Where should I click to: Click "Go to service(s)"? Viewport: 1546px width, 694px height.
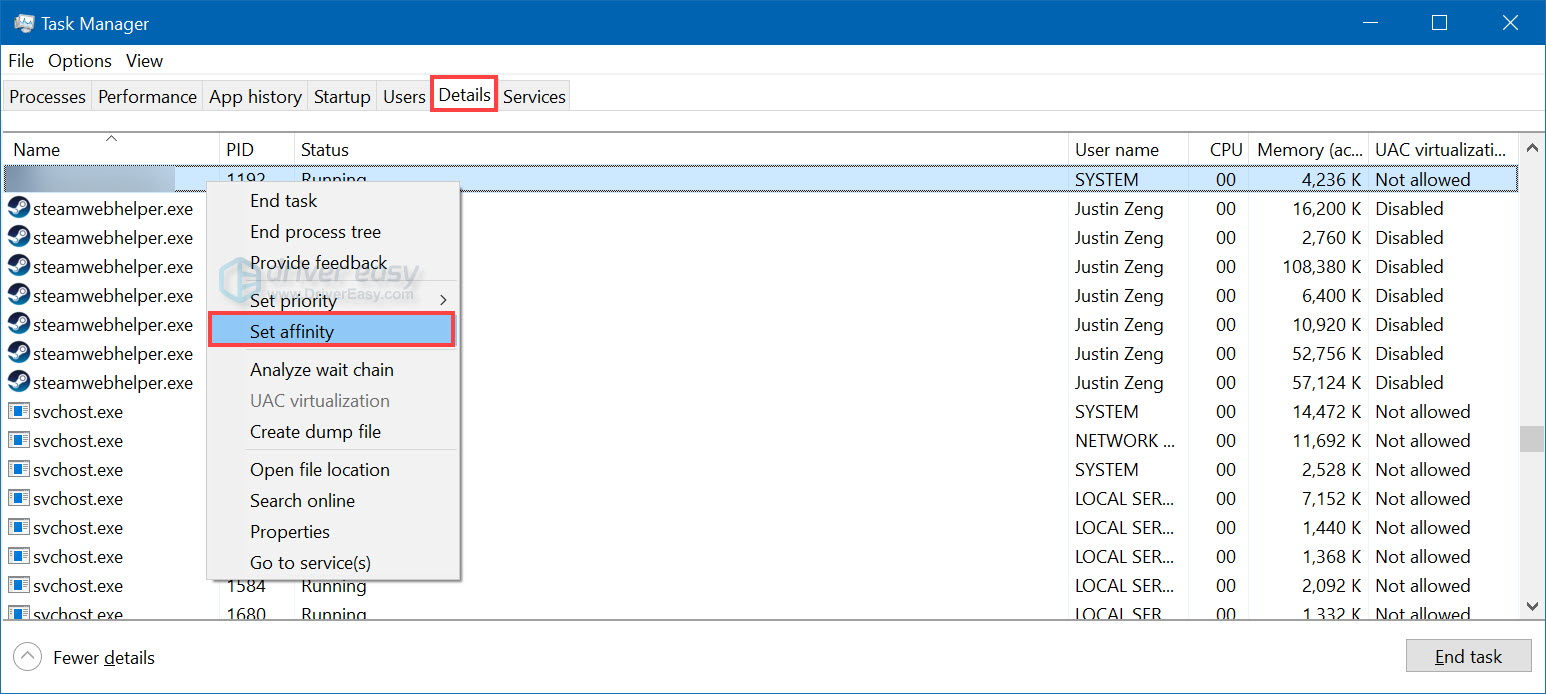(312, 562)
